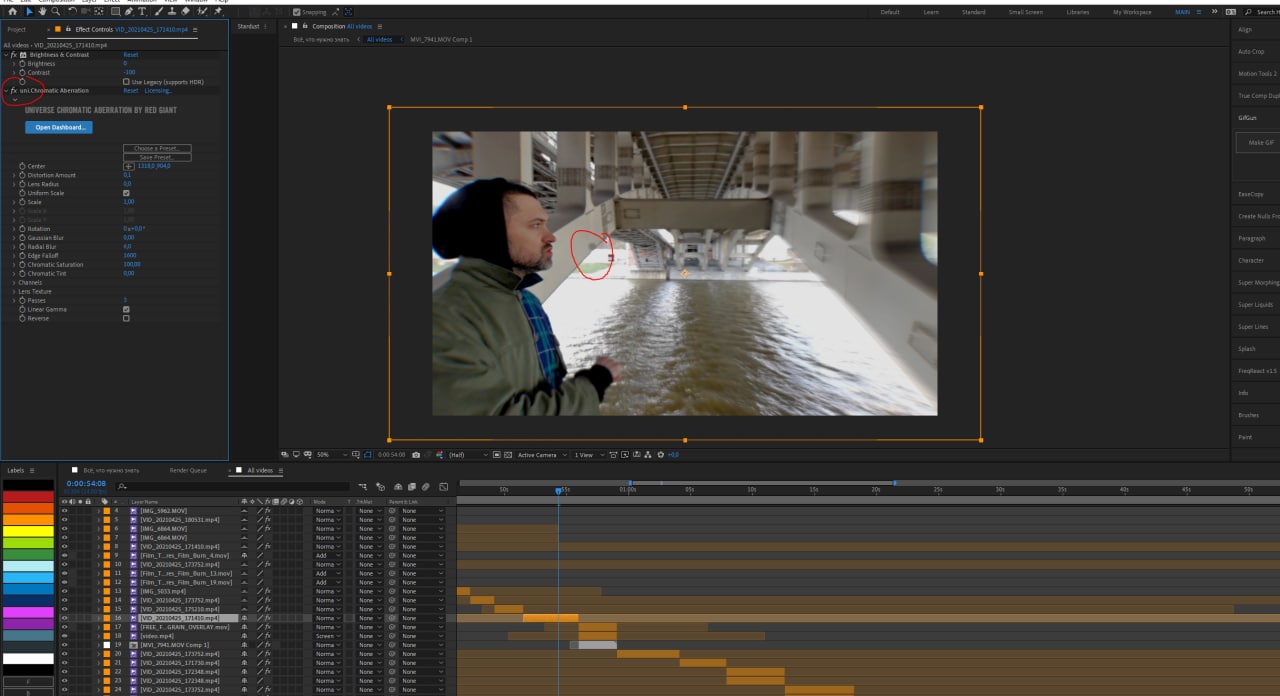1280x696 pixels.
Task: Toggle the Snapping checkbox
Action: [x=296, y=12]
